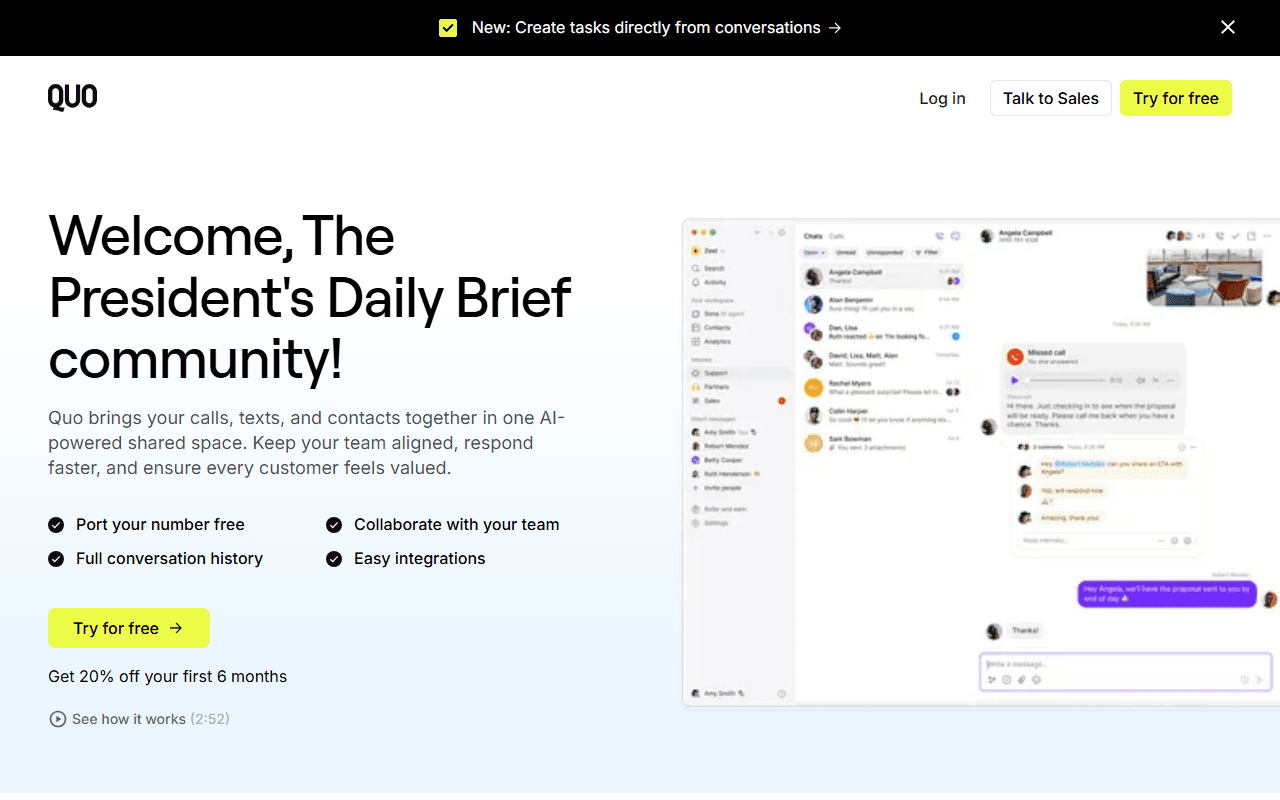
Task: Click Invite people in the preview sidebar
Action: pyautogui.click(x=716, y=488)
